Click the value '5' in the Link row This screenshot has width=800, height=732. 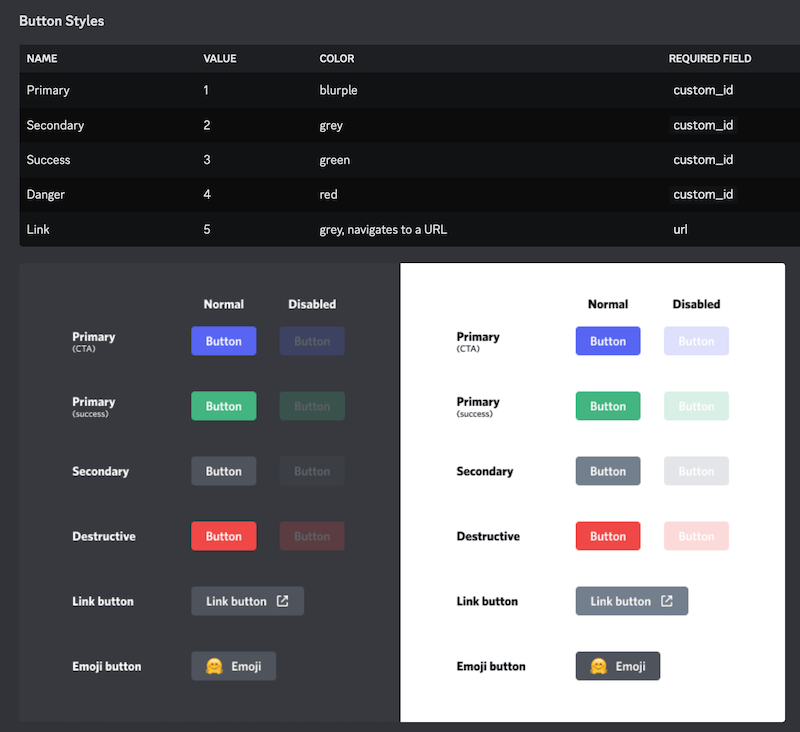[x=207, y=230]
